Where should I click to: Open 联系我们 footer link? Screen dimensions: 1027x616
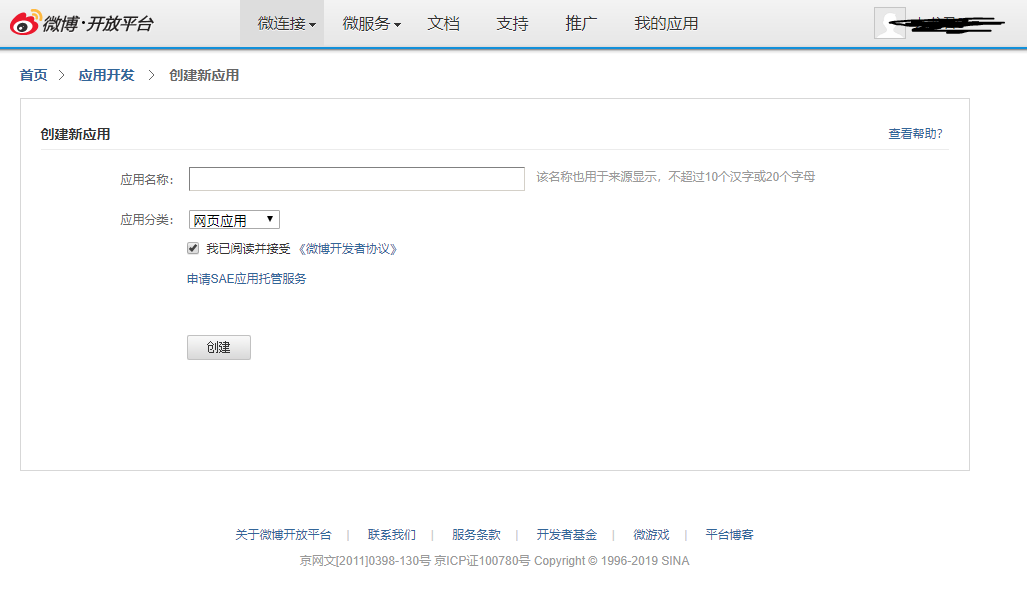pos(392,535)
